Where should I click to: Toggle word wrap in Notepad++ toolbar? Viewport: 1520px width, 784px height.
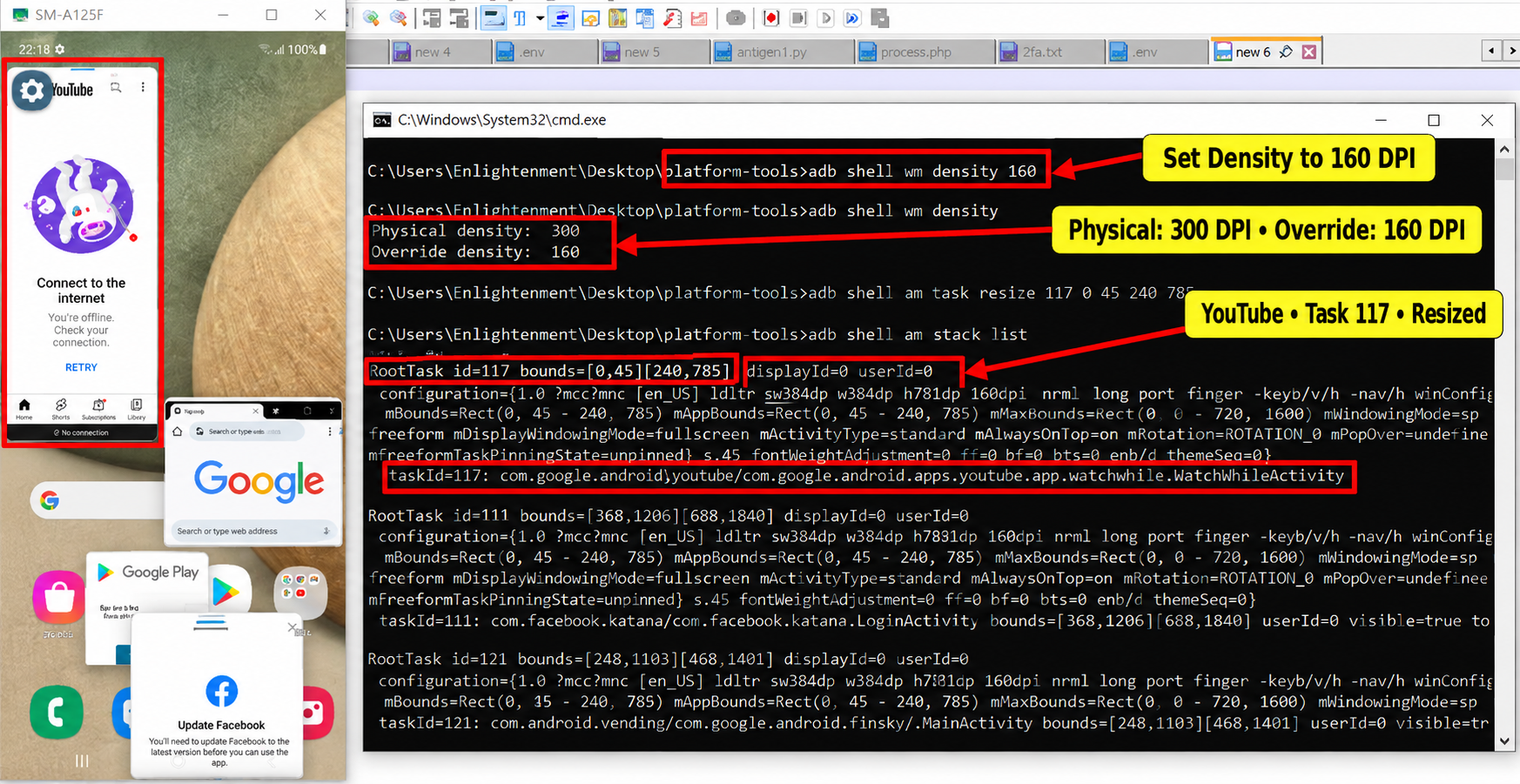click(x=494, y=17)
